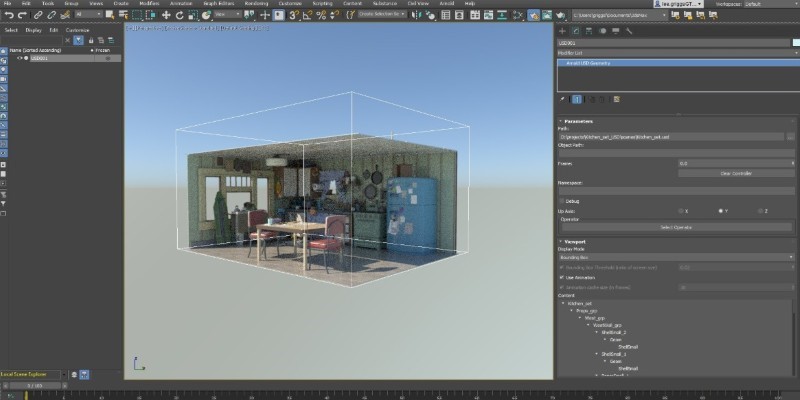Click the Undo arrow in the main toolbar

[x=9, y=15]
